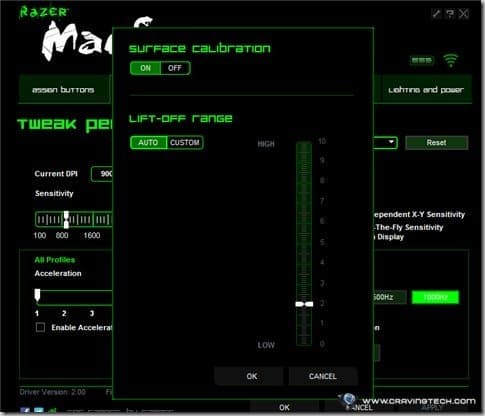The width and height of the screenshot is (485, 416).
Task: Open the Twitter icon at bottom left
Action: pyautogui.click(x=39, y=411)
